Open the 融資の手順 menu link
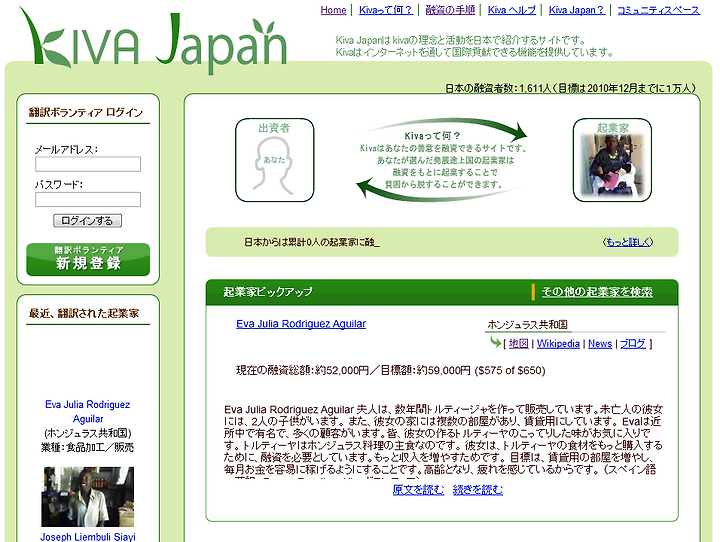 450,10
